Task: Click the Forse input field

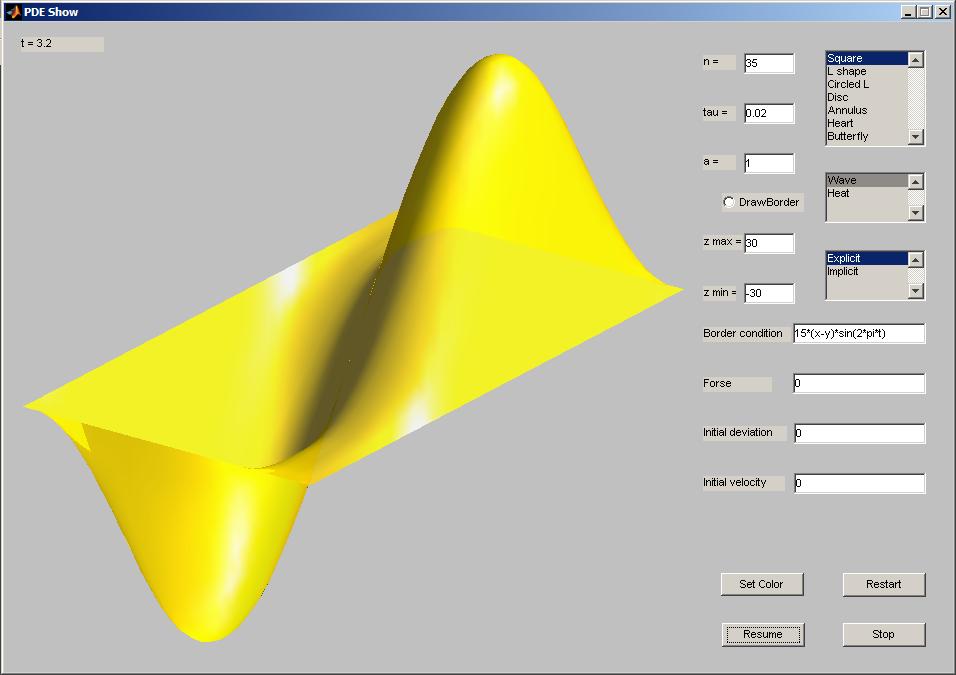Action: [859, 383]
